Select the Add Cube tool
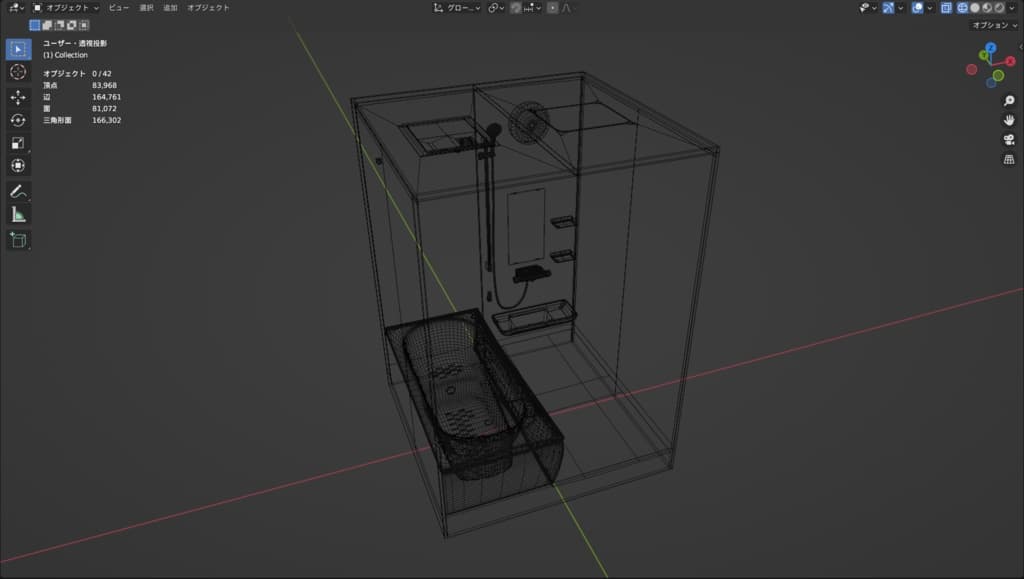1024x579 pixels. pyautogui.click(x=18, y=240)
